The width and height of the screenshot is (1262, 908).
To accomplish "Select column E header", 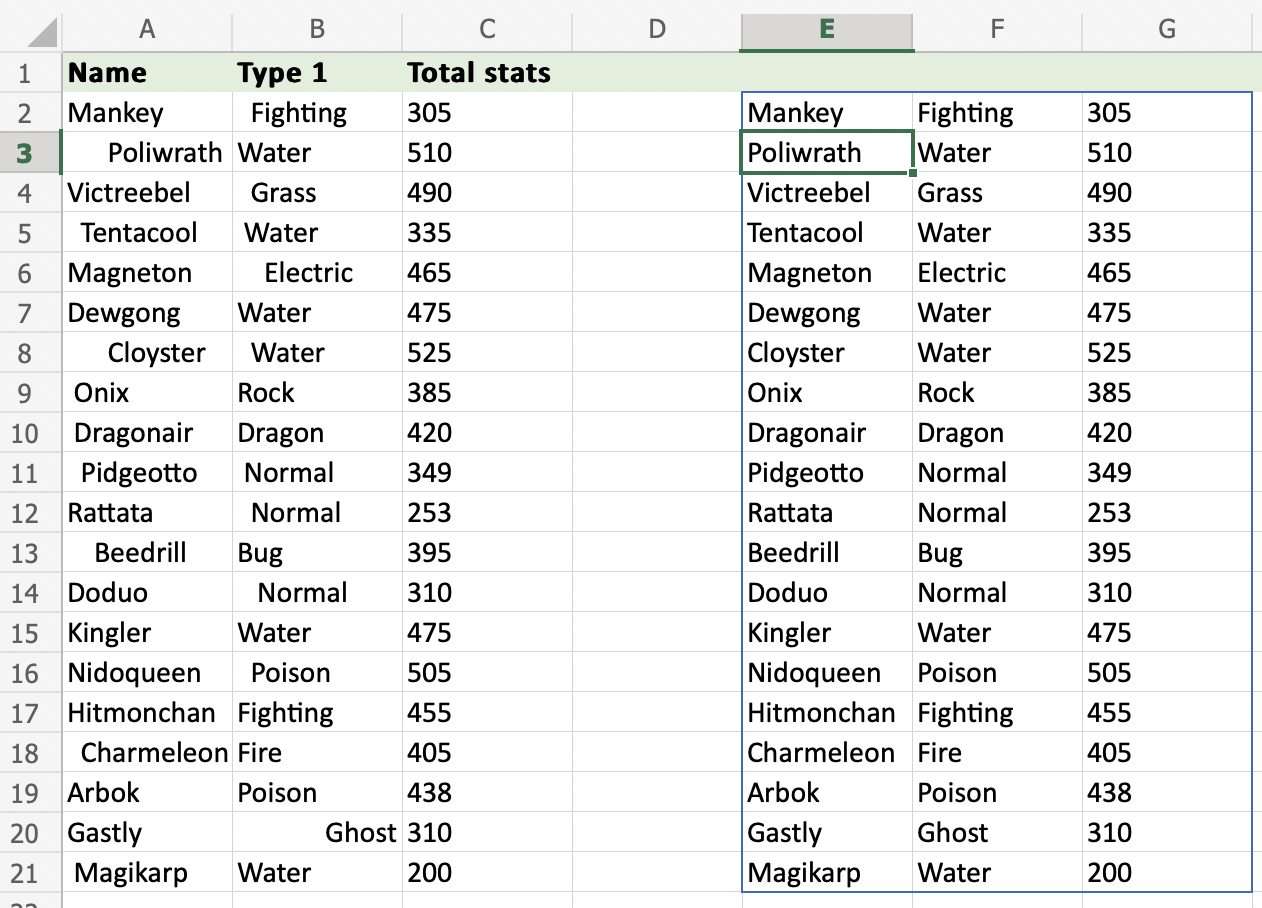I will (x=826, y=30).
